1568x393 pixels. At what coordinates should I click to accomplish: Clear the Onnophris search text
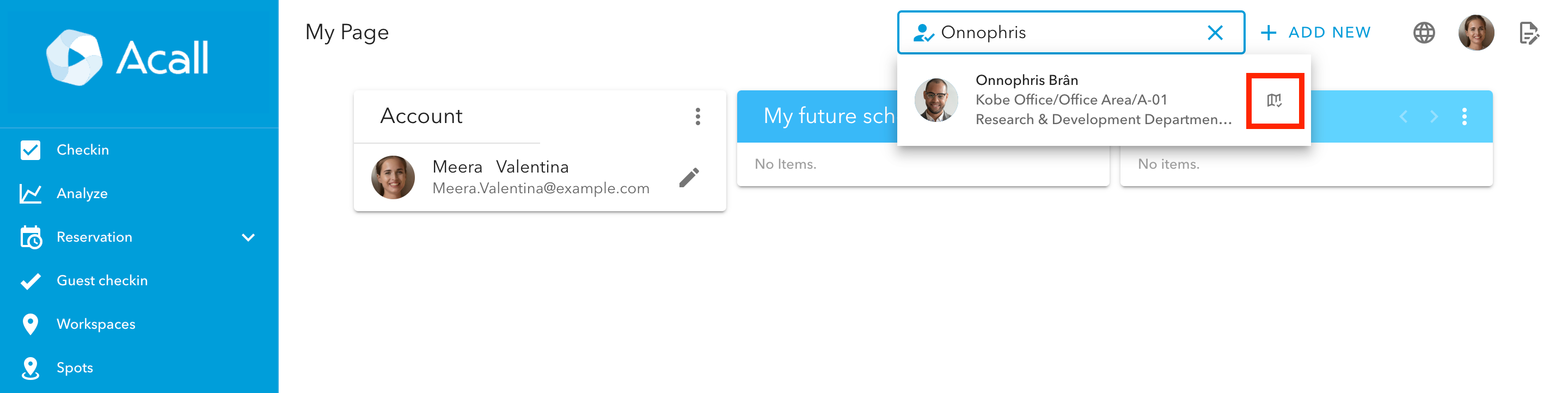(1214, 32)
